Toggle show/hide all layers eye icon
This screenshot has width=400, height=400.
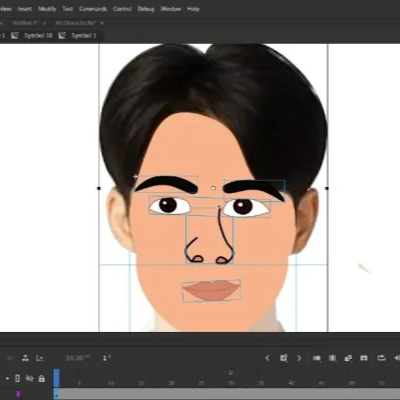point(30,378)
